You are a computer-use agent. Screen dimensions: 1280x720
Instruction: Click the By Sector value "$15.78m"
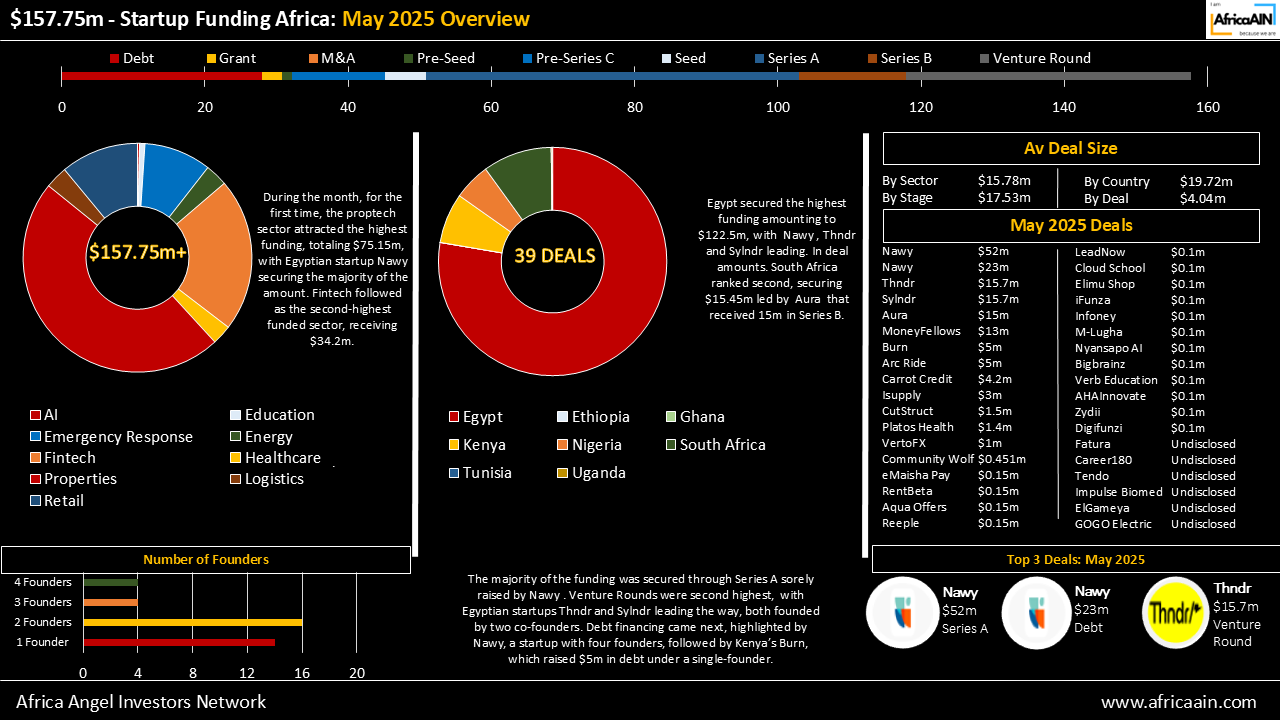[1004, 181]
